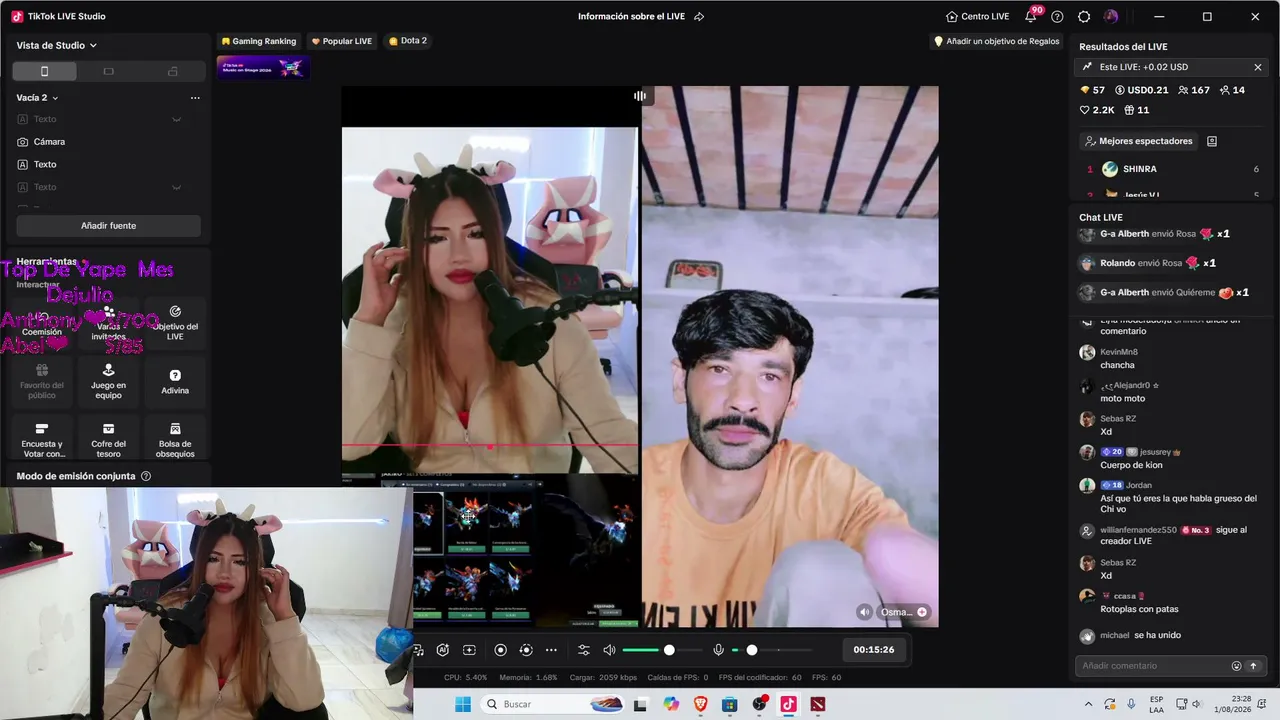Open the Bolsa de obsequios tool
This screenshot has height=720, width=1280.
point(175,440)
